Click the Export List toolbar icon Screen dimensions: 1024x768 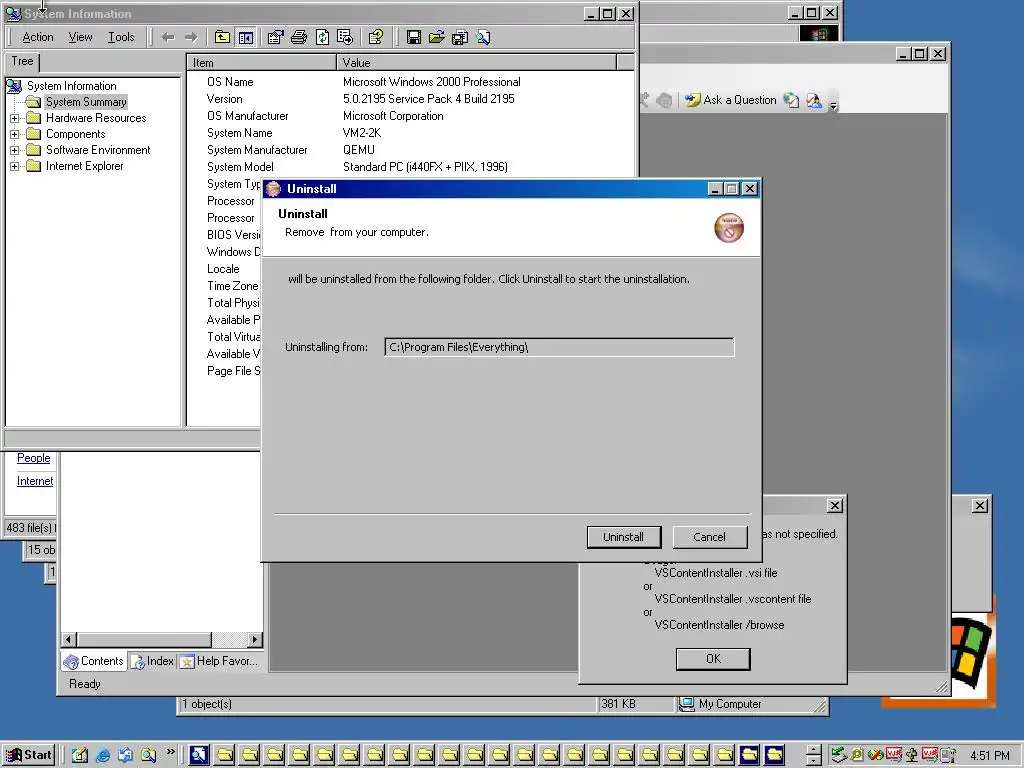coord(345,37)
